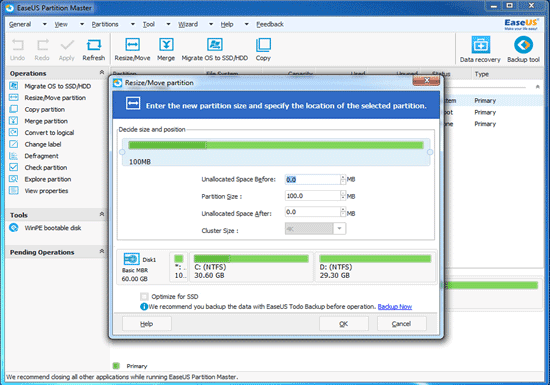This screenshot has height=385, width=550.
Task: Select the C: (NTFS) 30.60 GB partition
Action: [x=251, y=267]
